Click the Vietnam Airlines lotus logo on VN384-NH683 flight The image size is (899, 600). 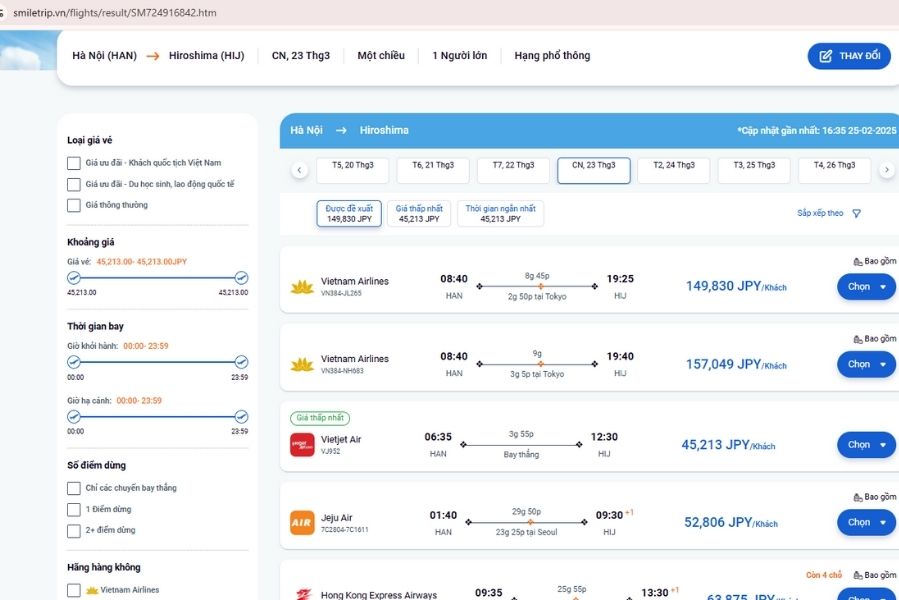[x=302, y=364]
